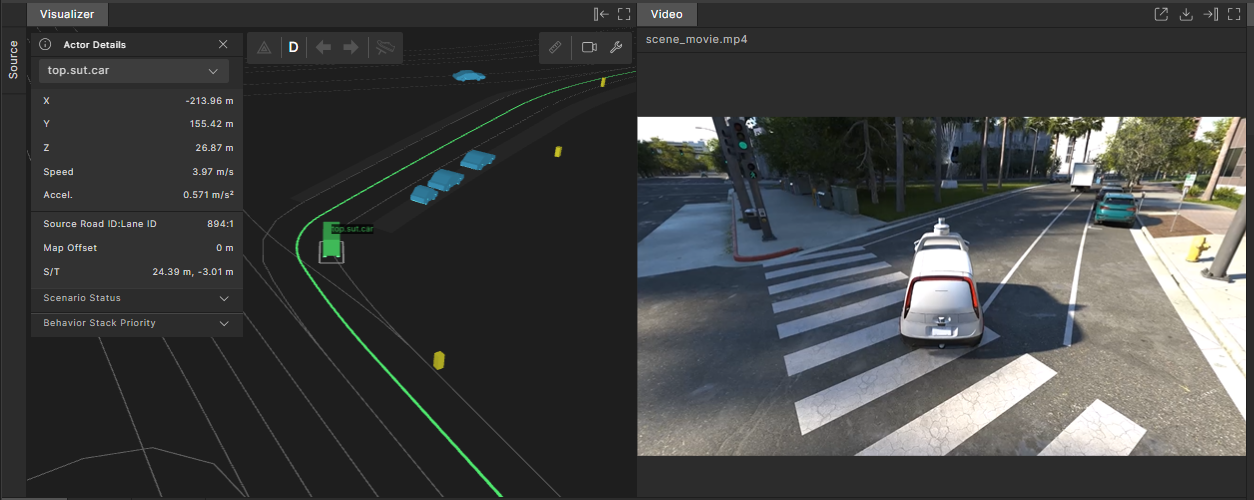The height and width of the screenshot is (500, 1254).
Task: Expand the Video panel to fullscreen
Action: [x=1236, y=14]
